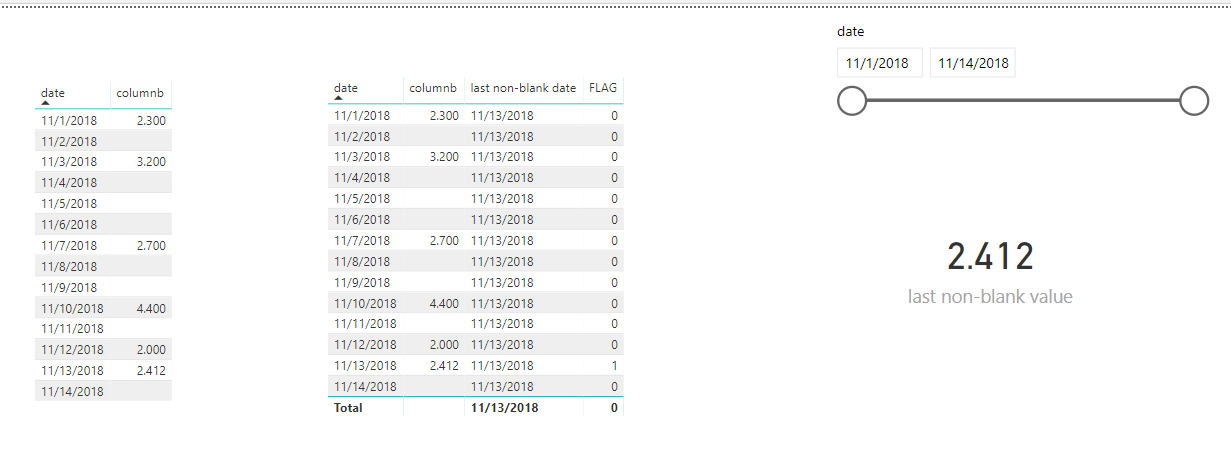This screenshot has width=1231, height=450.
Task: Sort middle table by columnb header
Action: [433, 88]
